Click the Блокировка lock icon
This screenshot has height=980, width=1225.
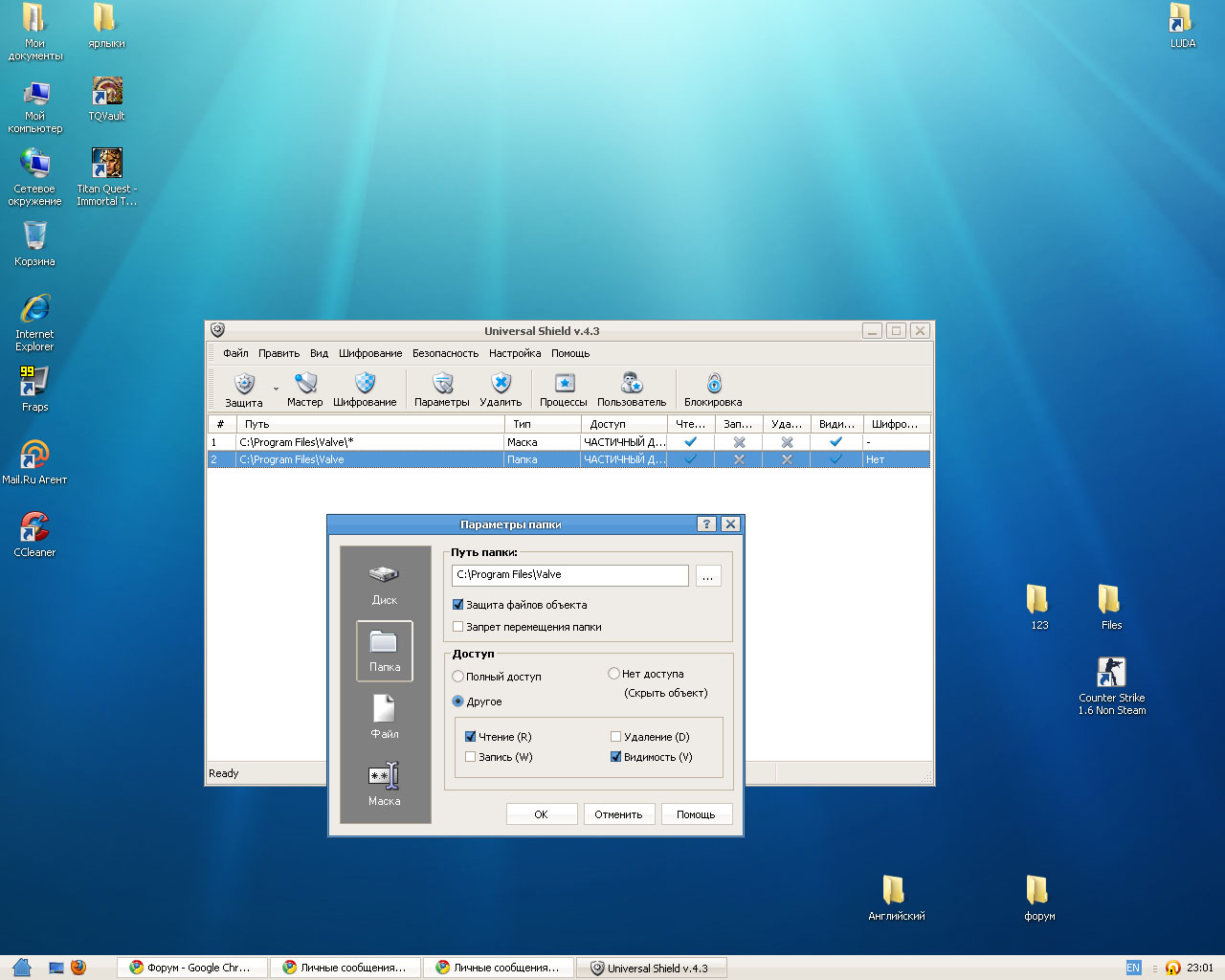[713, 390]
